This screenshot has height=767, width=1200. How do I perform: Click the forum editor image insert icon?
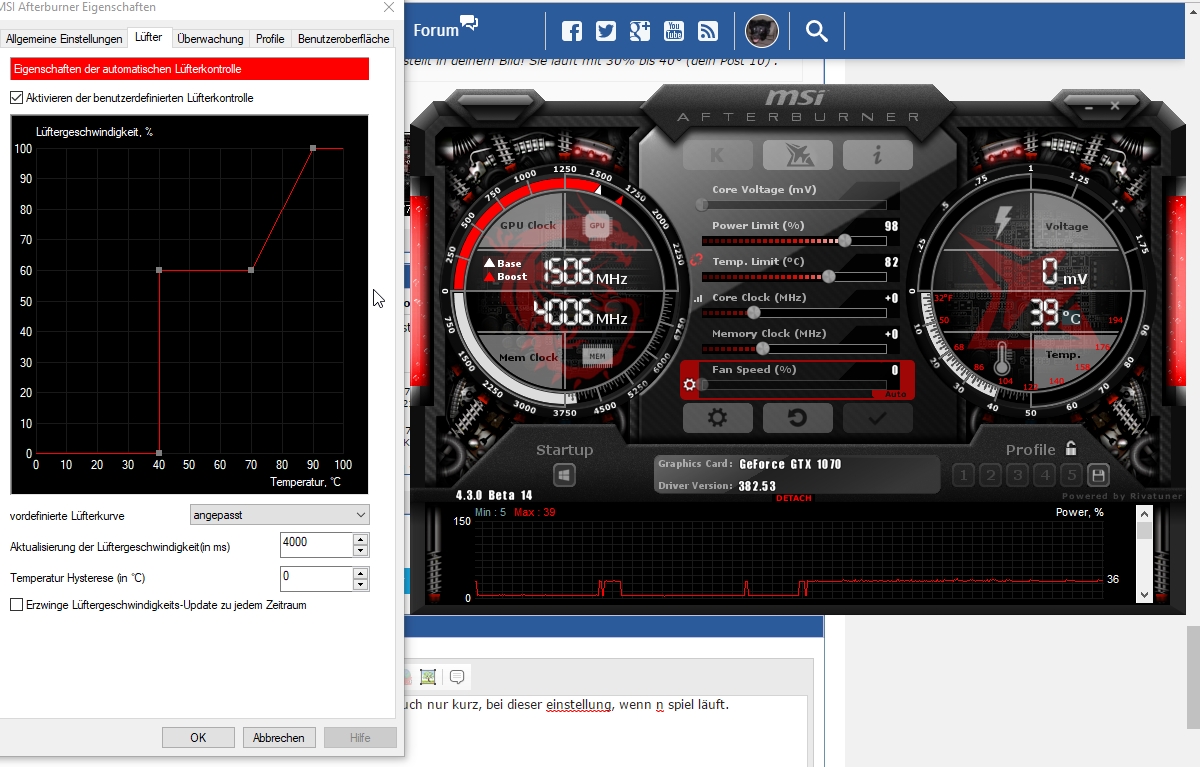[x=428, y=677]
